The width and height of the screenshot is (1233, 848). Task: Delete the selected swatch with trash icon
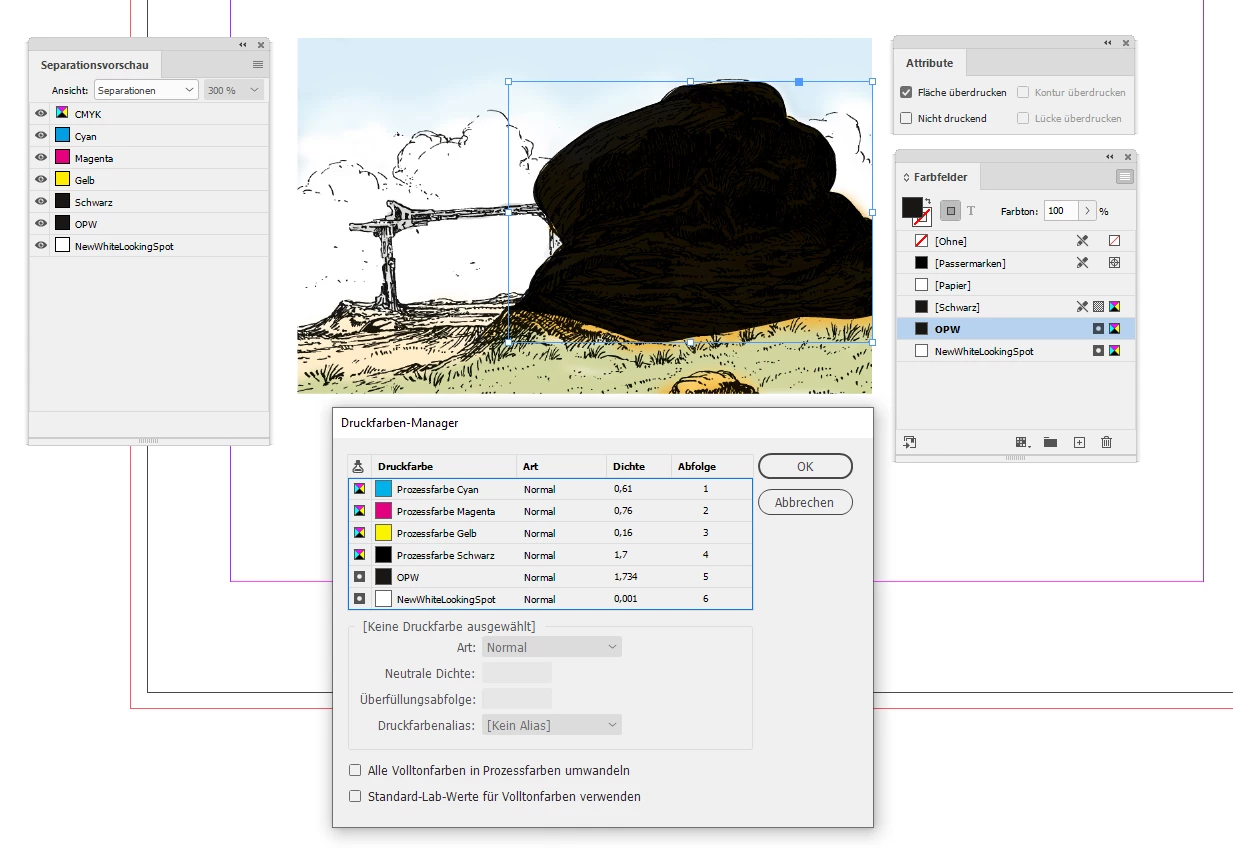[x=1107, y=442]
